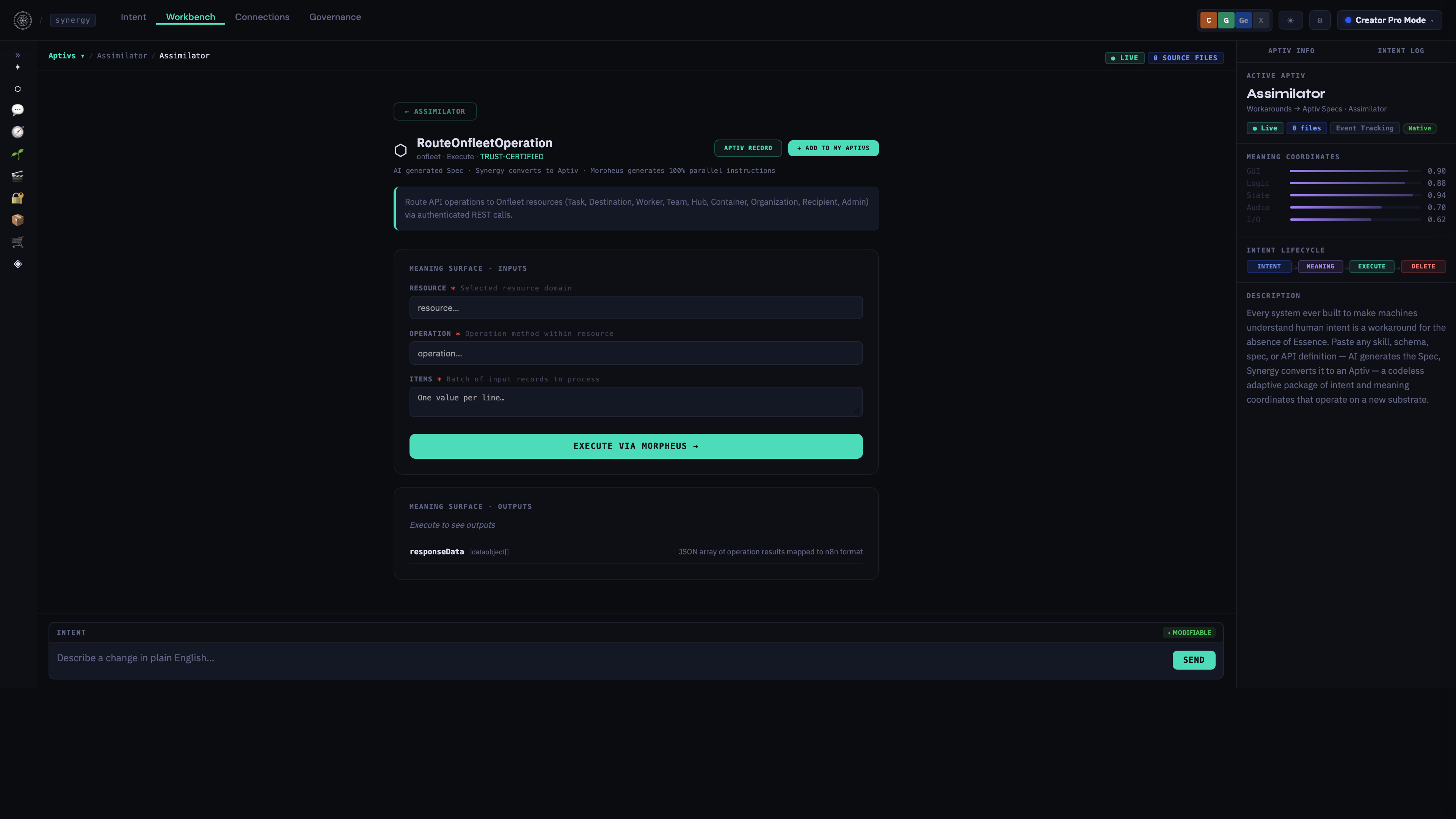The width and height of the screenshot is (1456, 819).
Task: Toggle the light/dark theme sun button
Action: click(1290, 20)
